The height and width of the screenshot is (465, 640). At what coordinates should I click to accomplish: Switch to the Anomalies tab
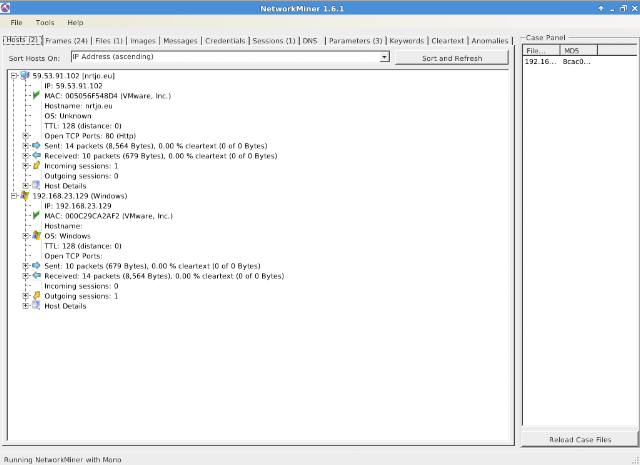click(x=490, y=40)
